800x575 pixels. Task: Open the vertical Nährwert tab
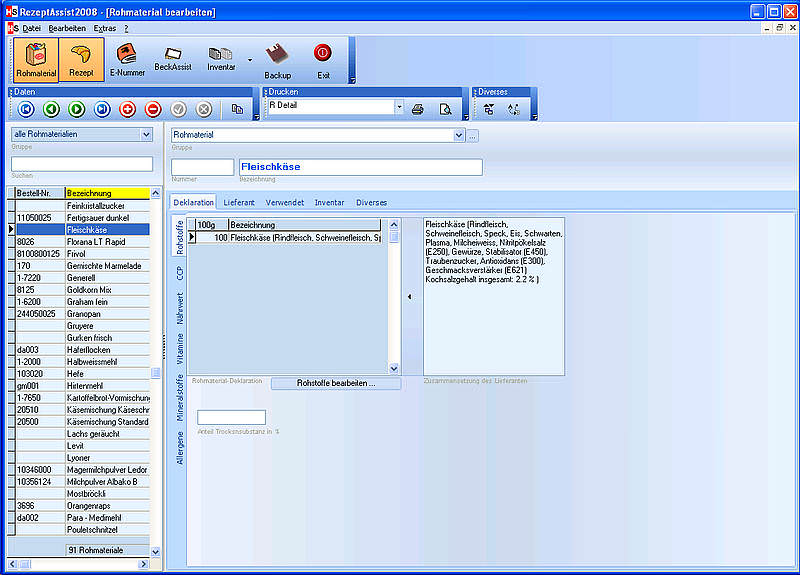180,308
